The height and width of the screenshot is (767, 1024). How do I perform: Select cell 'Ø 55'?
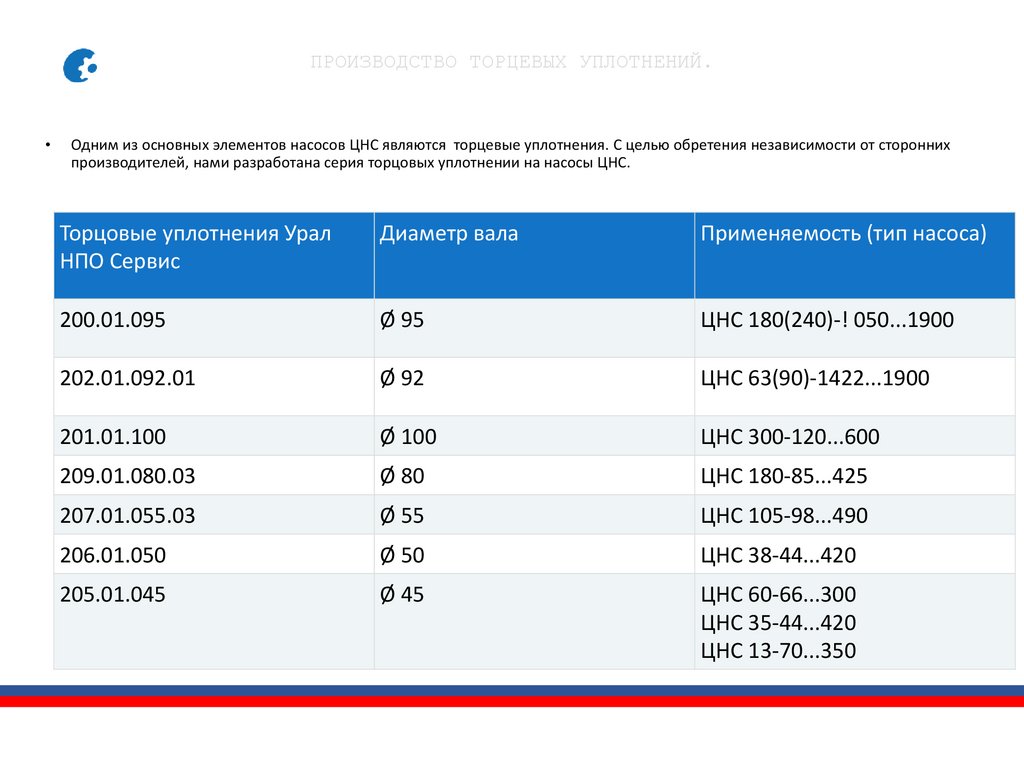click(534, 515)
